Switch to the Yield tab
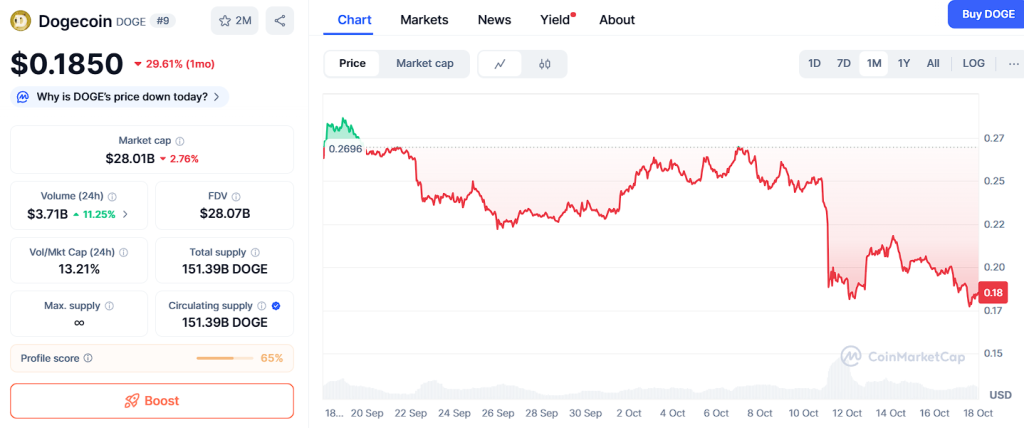1024x428 pixels. tap(555, 20)
